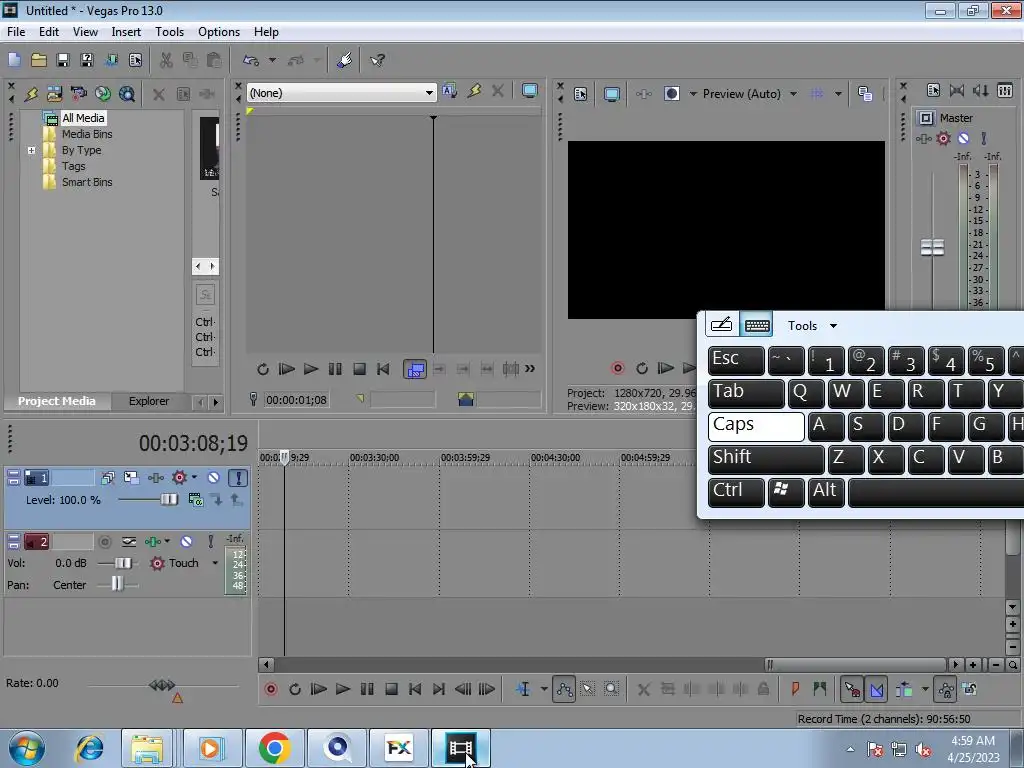The width and height of the screenshot is (1024, 768).
Task: Toggle Solo on video track 1
Action: point(238,478)
